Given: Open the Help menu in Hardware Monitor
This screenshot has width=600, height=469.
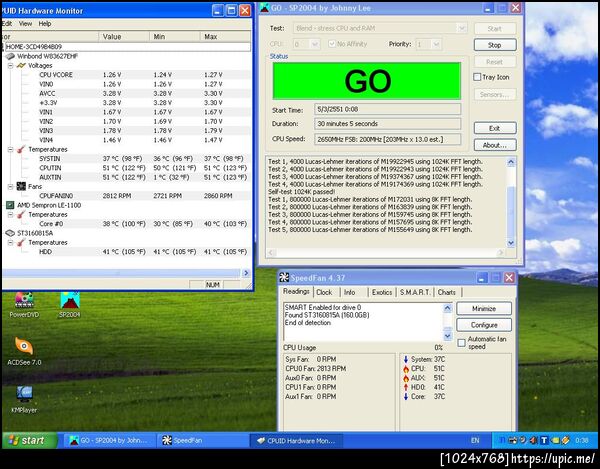Looking at the screenshot, I should point(45,24).
